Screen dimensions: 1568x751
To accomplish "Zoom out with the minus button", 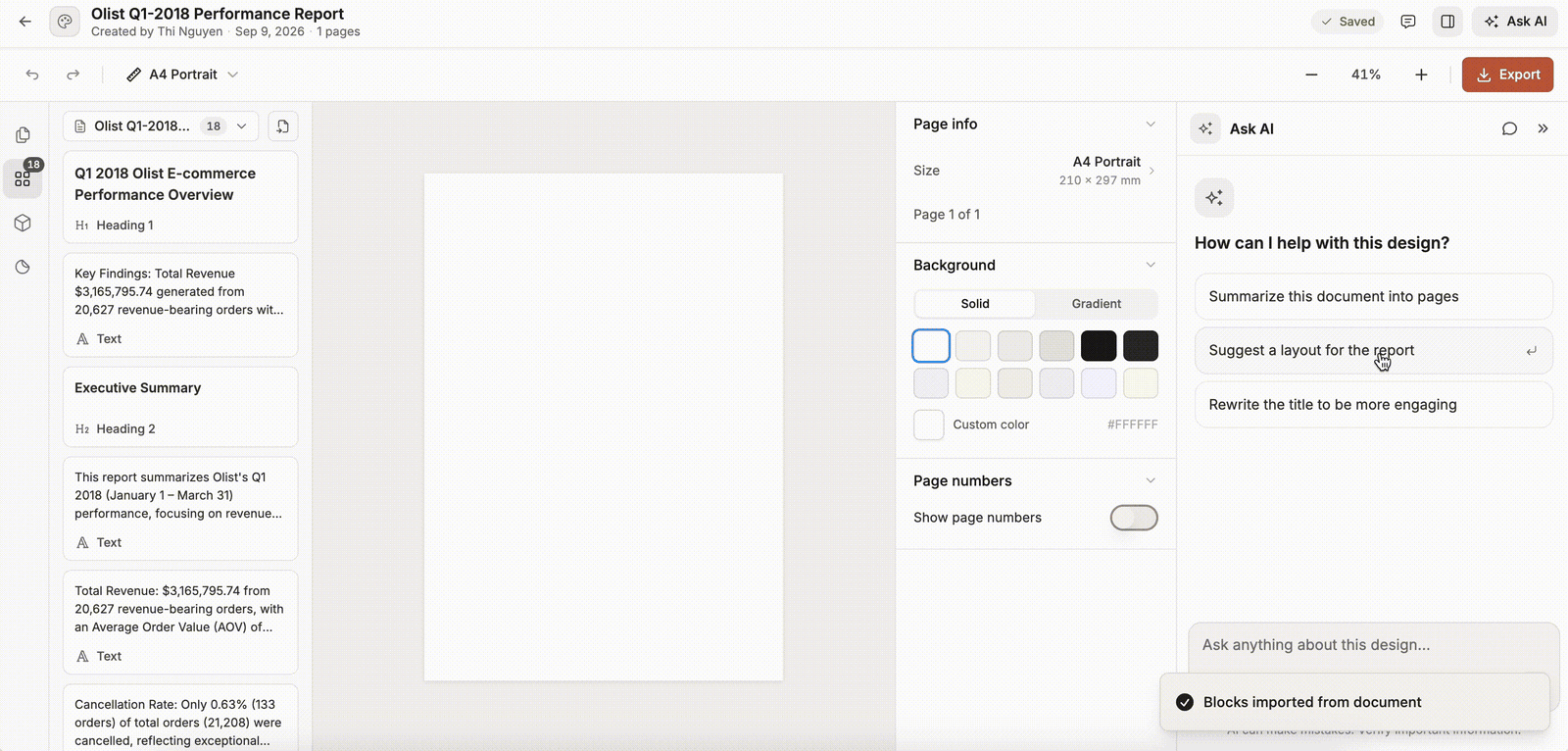I will [1311, 75].
